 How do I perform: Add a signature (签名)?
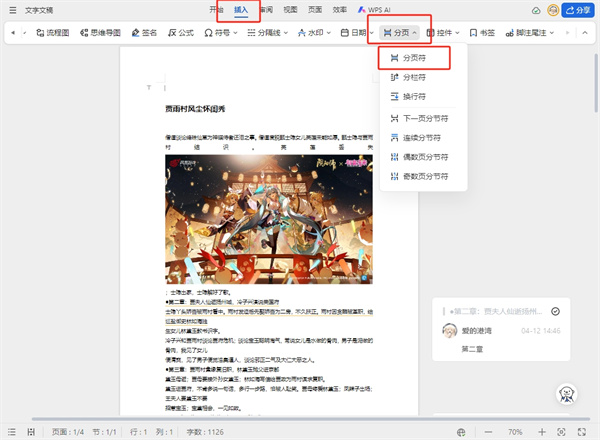144,33
